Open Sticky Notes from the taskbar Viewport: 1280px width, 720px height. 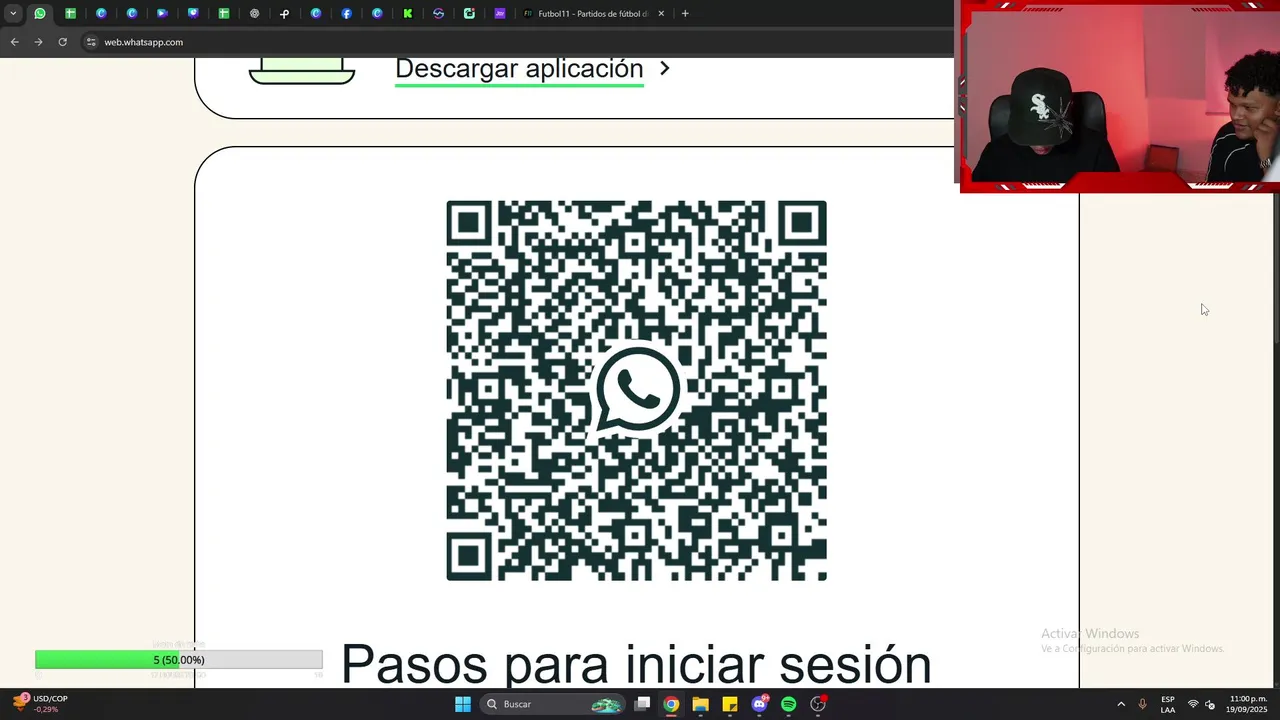pos(730,704)
